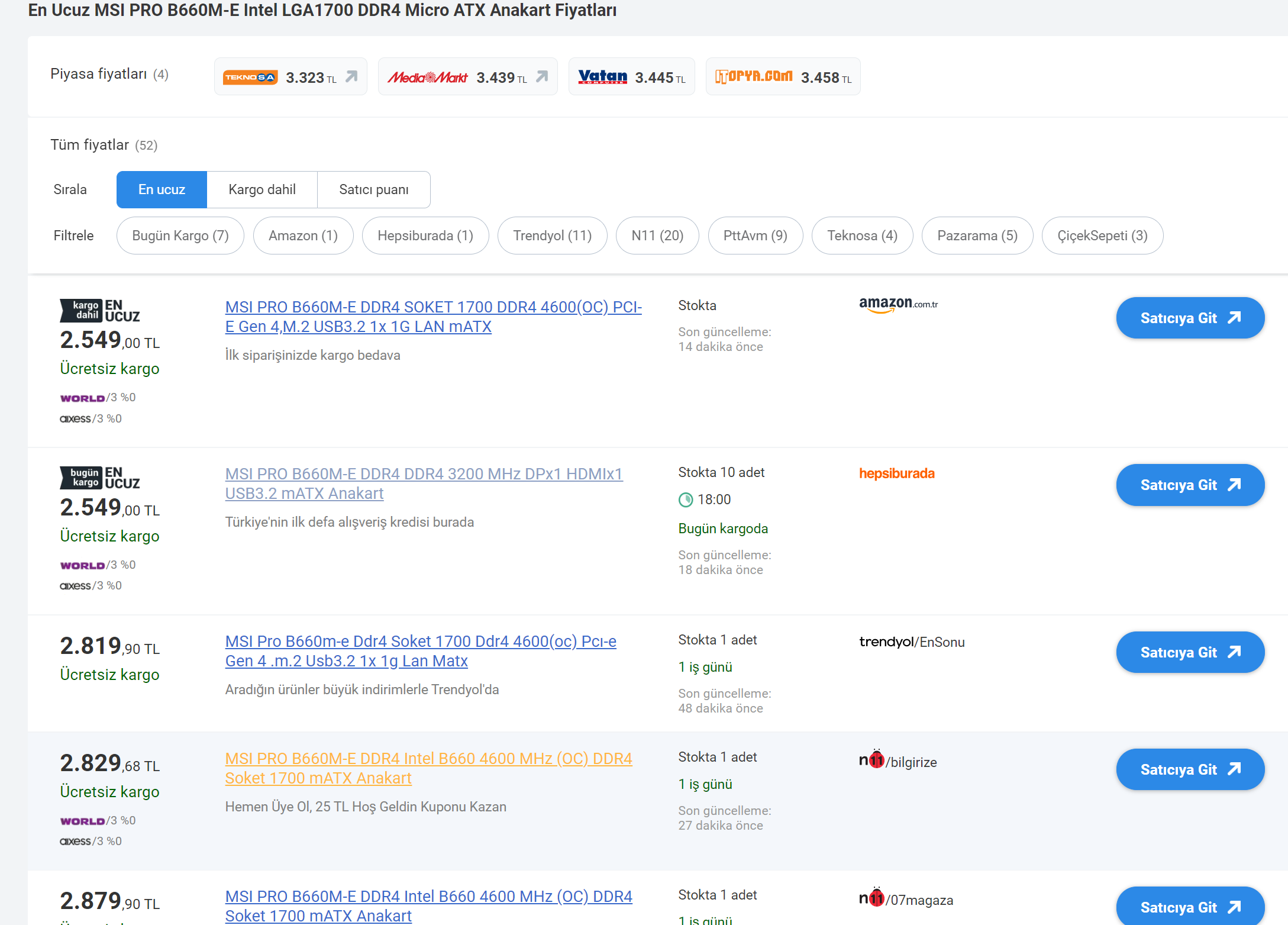Click the trendyol/EnSonu seller logo
Viewport: 1288px width, 925px height.
tap(912, 642)
